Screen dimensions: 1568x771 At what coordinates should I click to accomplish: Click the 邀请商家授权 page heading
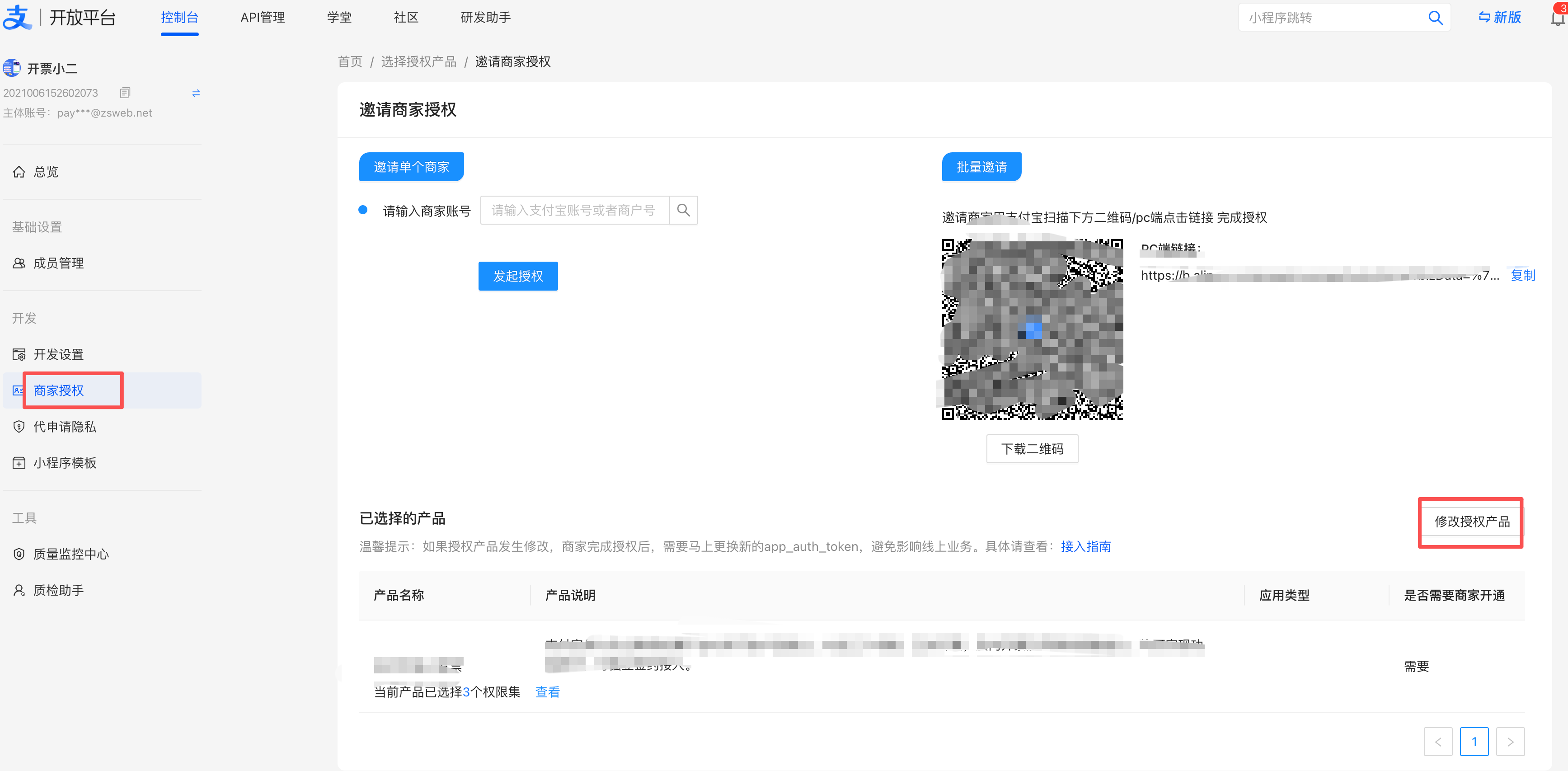(x=408, y=110)
